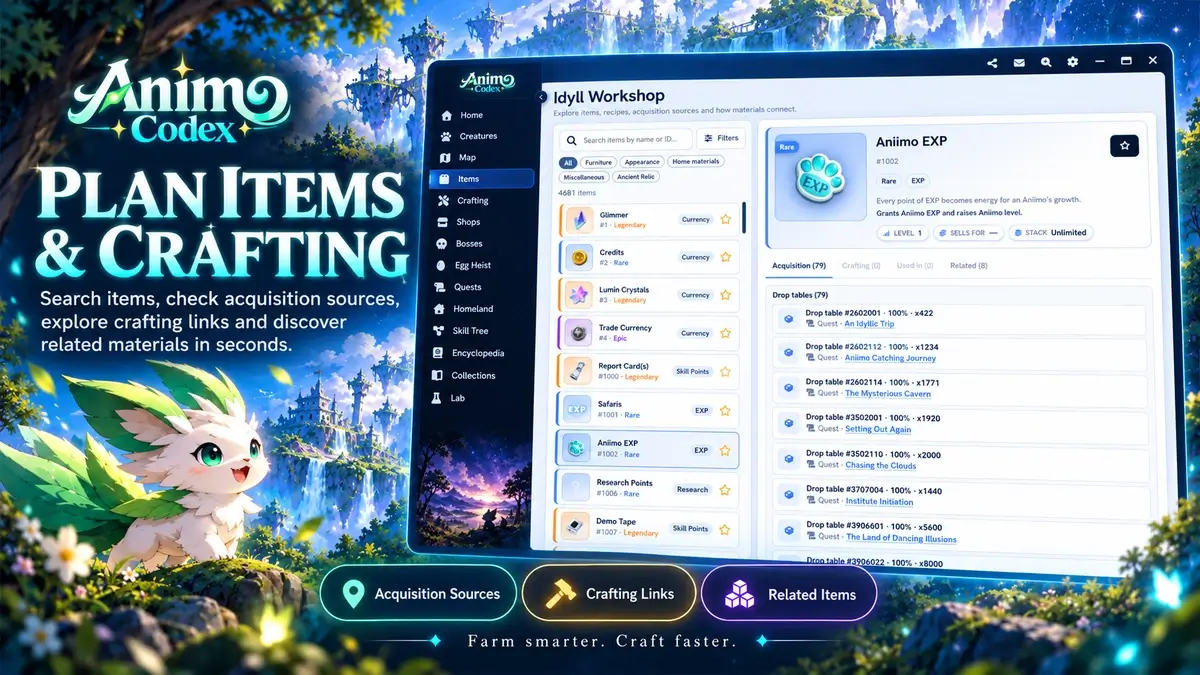Toggle the star on Research Points row

coord(726,490)
